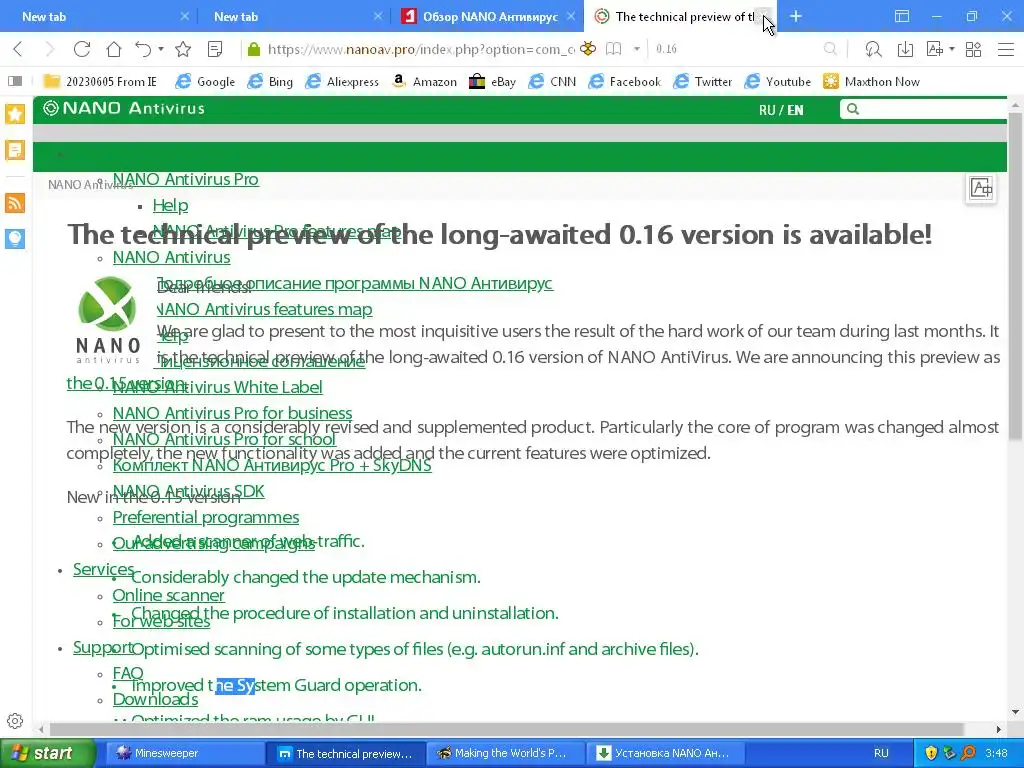The image size is (1024, 768).
Task: Open the Preferential programmes link
Action: [x=206, y=517]
